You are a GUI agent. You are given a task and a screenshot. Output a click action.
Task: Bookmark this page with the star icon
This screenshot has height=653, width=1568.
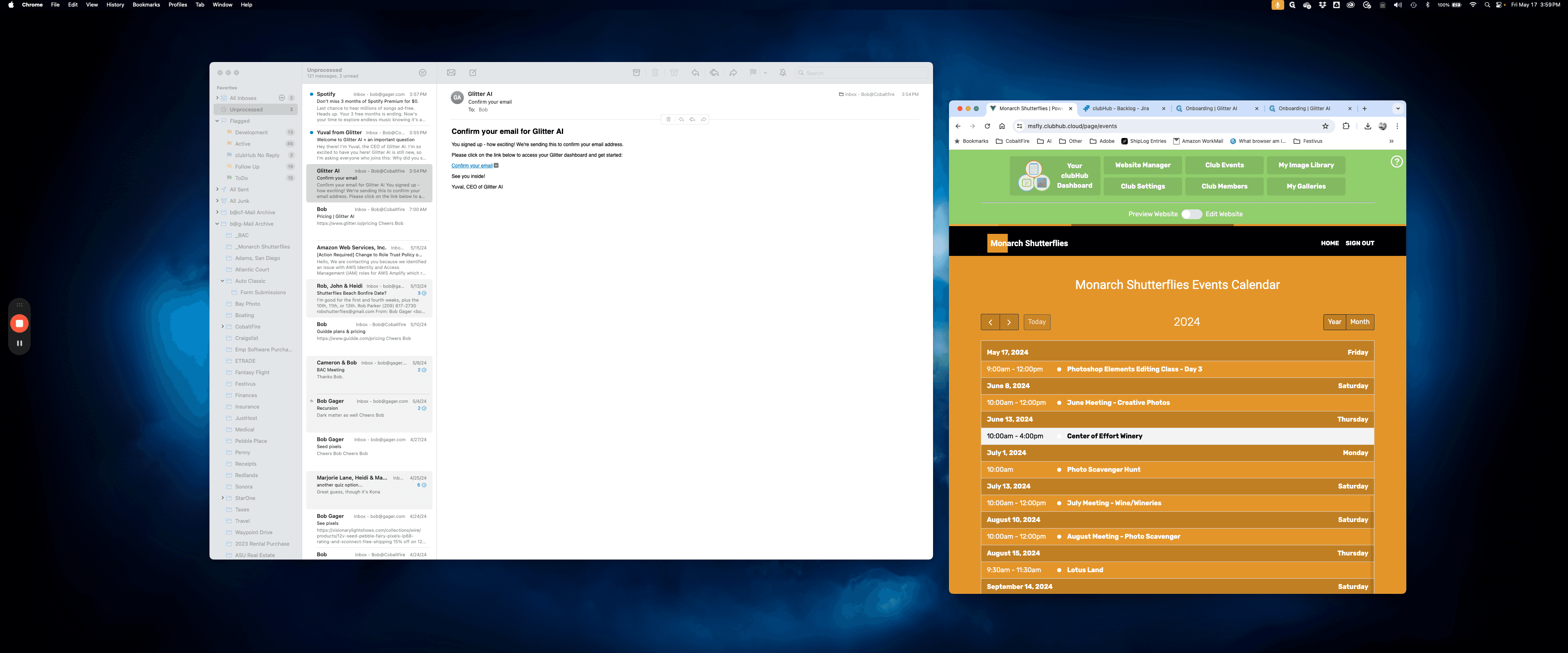click(x=1325, y=126)
